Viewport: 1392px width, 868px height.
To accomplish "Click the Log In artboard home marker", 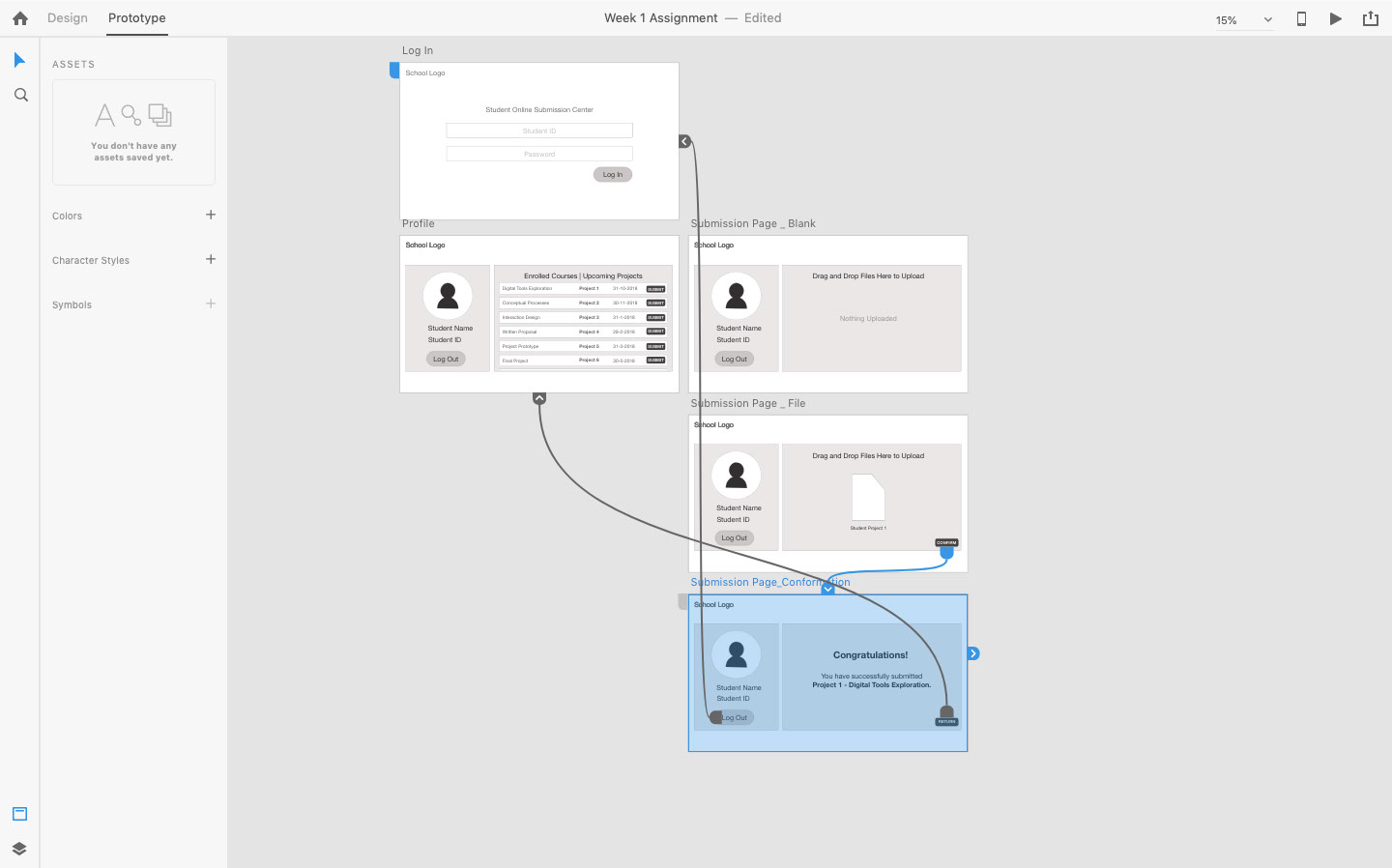I will tap(394, 70).
